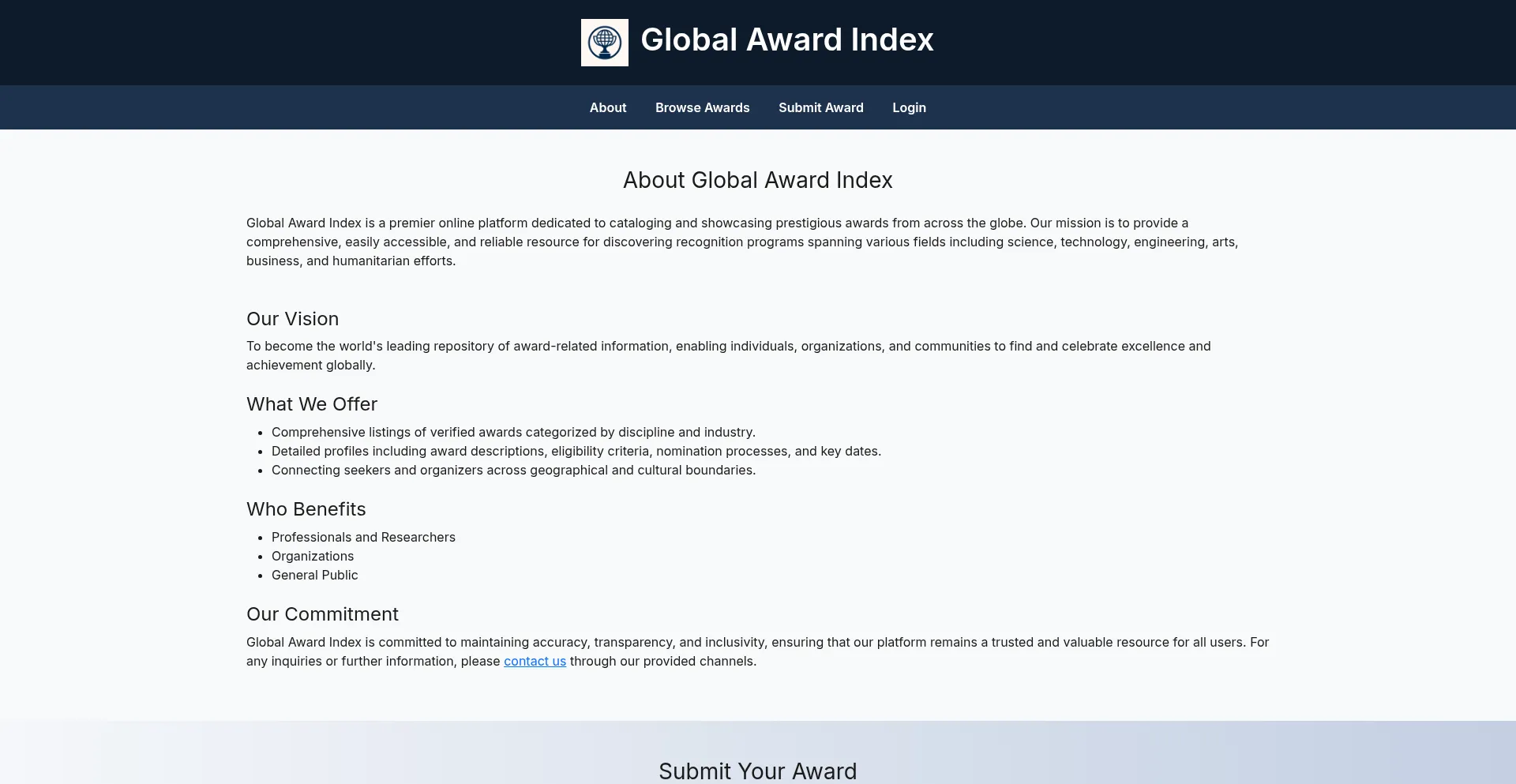The height and width of the screenshot is (784, 1516).
Task: Click the Connecting seekers and organizers bullet
Action: pos(513,470)
